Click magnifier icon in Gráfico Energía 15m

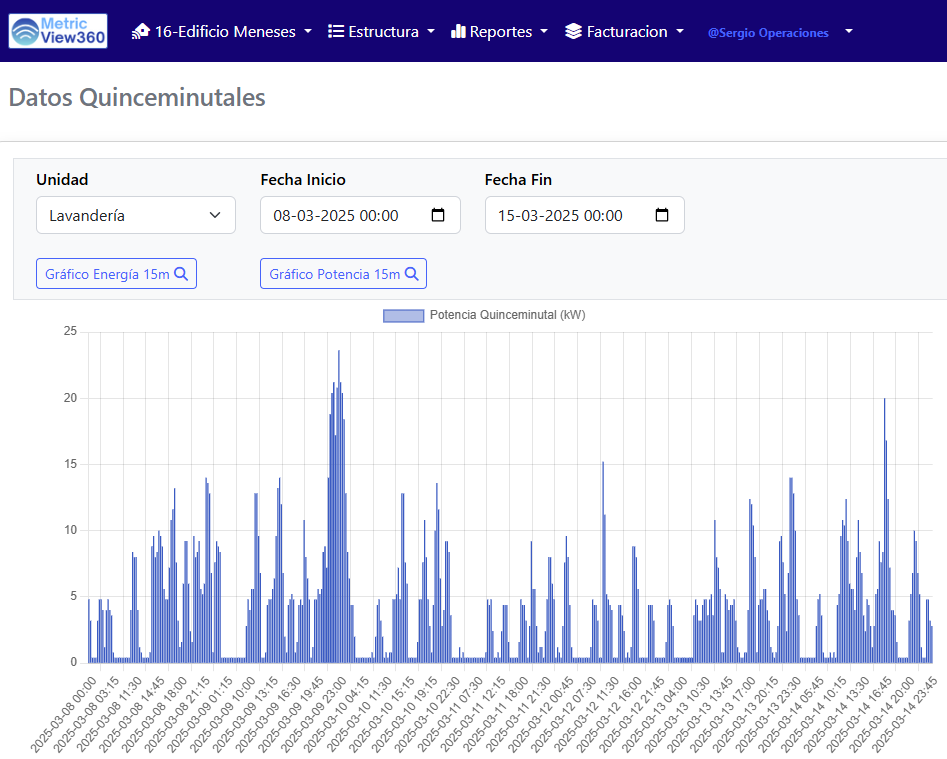tap(181, 274)
